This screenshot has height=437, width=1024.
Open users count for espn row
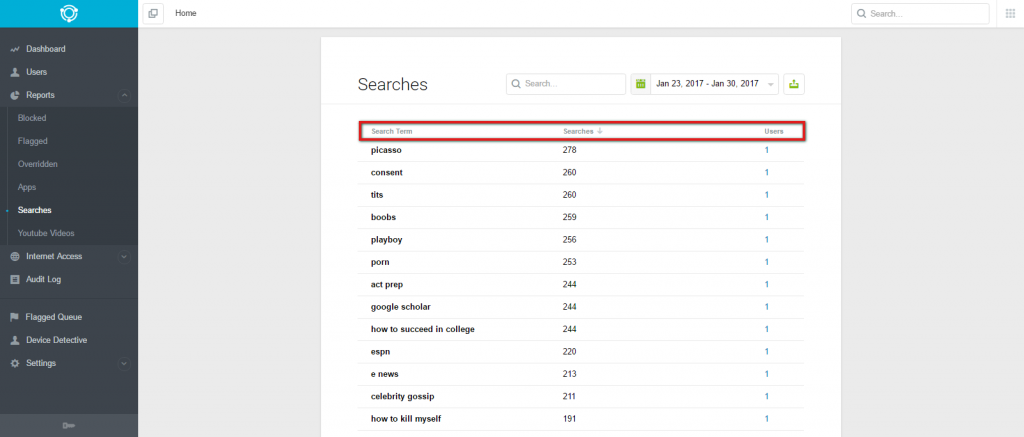767,351
